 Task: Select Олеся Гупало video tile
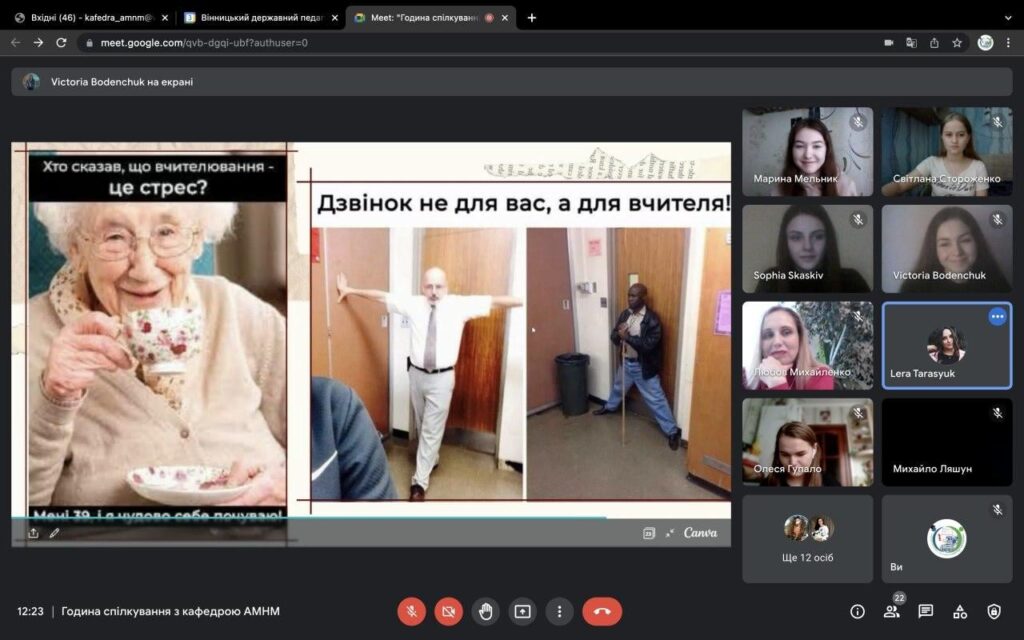808,442
